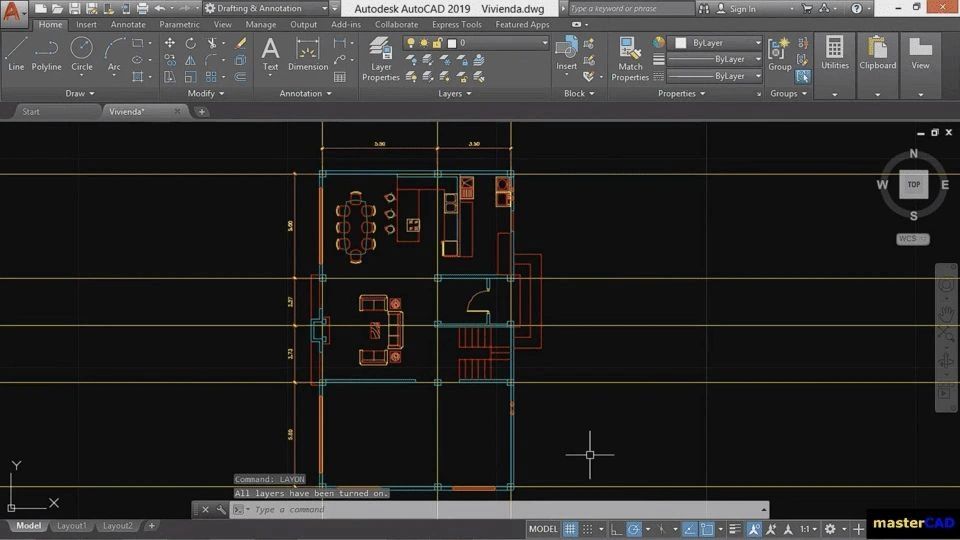Switch to Express Tools tab

(x=457, y=24)
